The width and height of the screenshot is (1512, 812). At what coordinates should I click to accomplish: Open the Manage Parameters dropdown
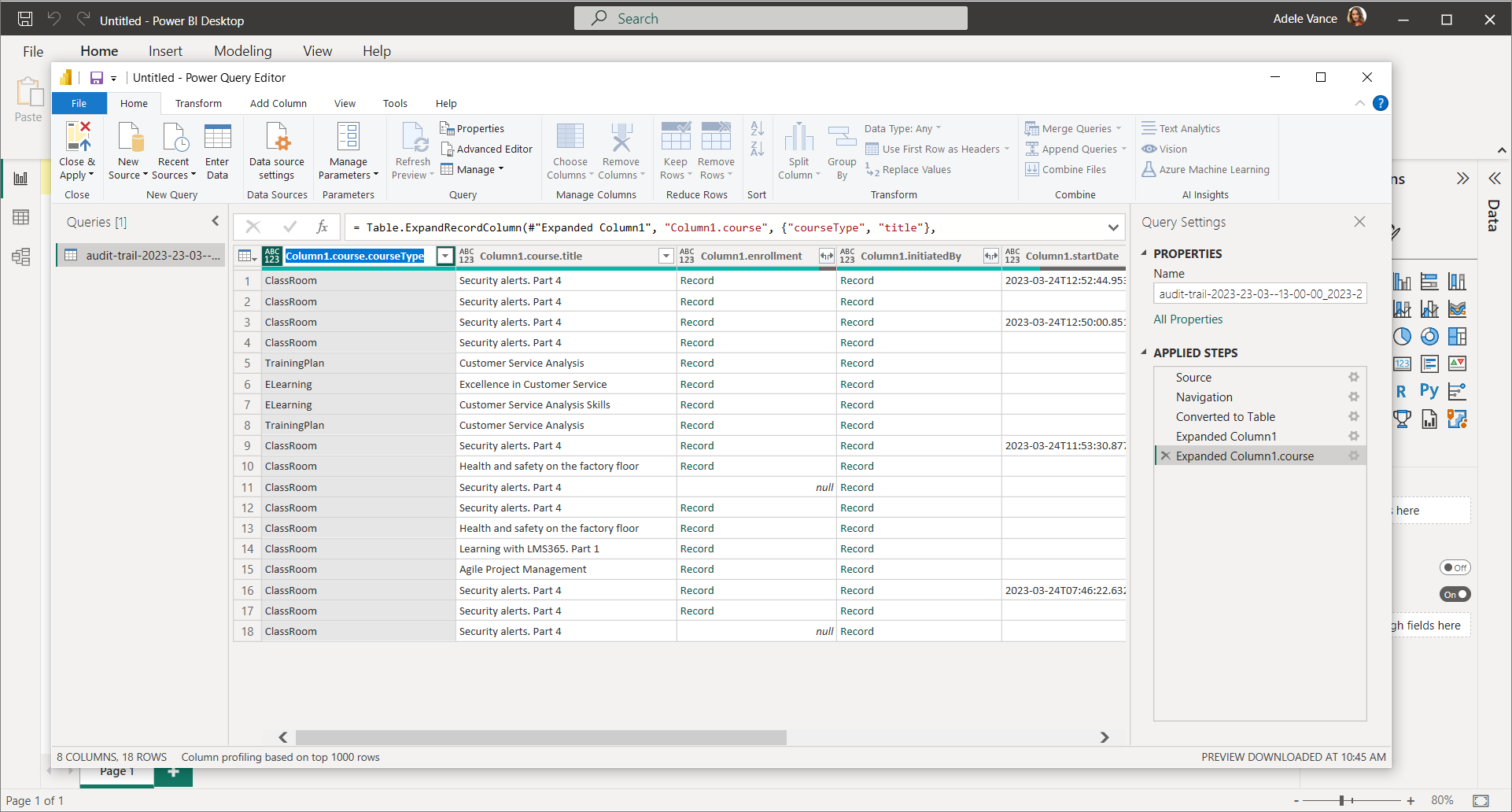[348, 168]
